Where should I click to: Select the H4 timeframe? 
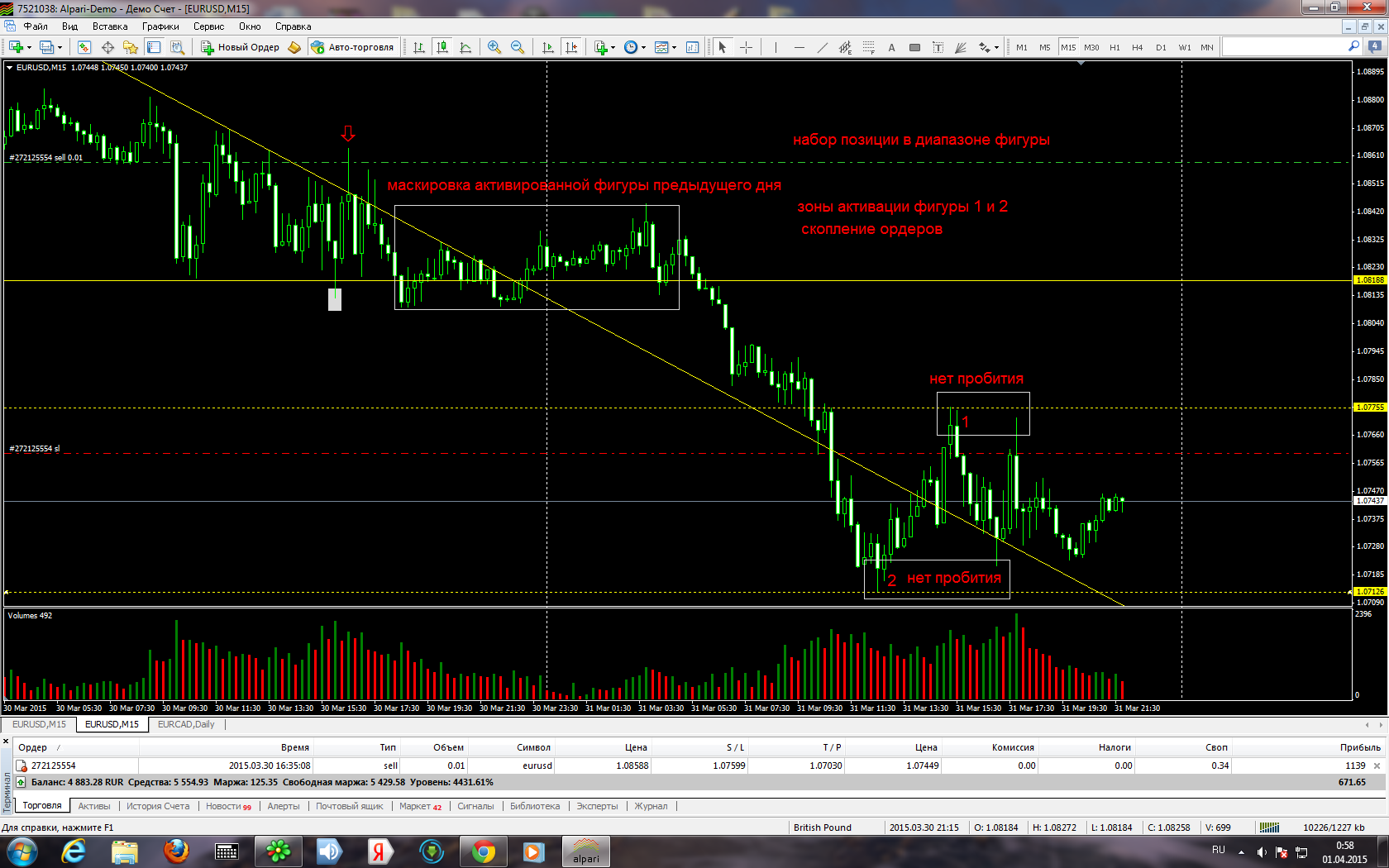point(1138,47)
